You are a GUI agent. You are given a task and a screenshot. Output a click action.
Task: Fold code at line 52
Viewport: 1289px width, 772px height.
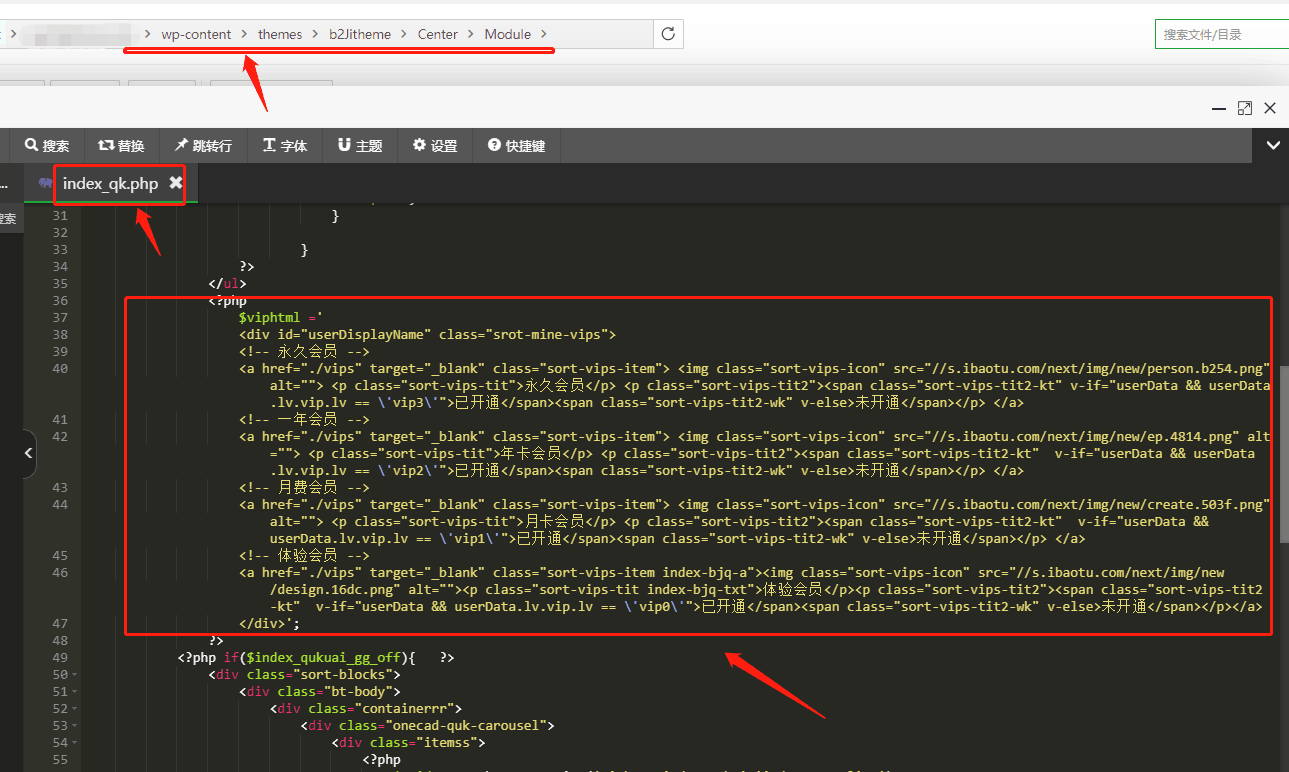(77, 709)
